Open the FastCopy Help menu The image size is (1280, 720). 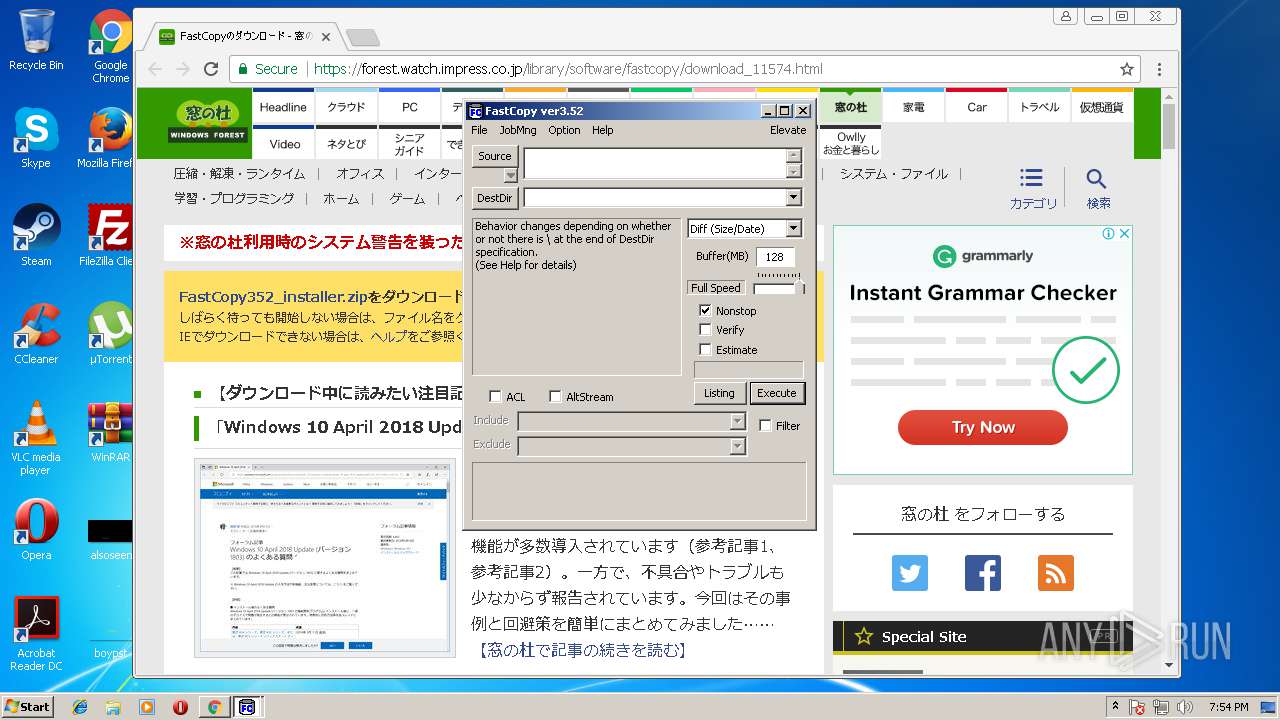point(602,130)
